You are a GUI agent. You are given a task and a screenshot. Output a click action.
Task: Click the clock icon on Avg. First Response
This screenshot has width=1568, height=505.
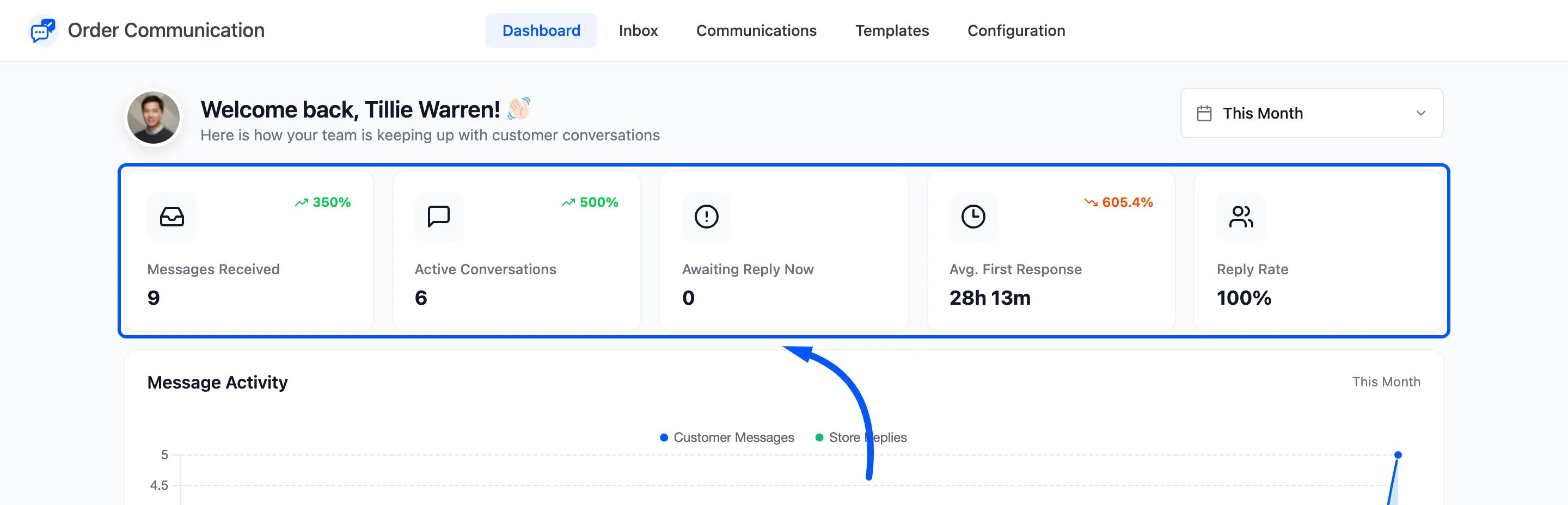click(x=973, y=217)
